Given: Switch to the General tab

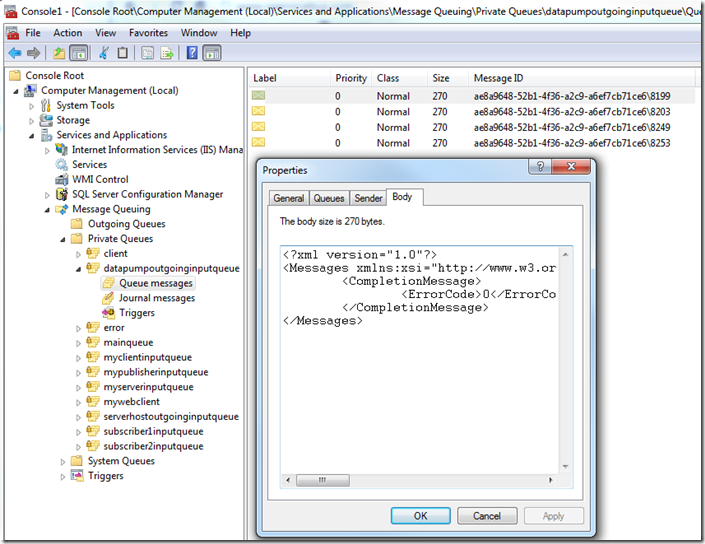Looking at the screenshot, I should pyautogui.click(x=288, y=198).
